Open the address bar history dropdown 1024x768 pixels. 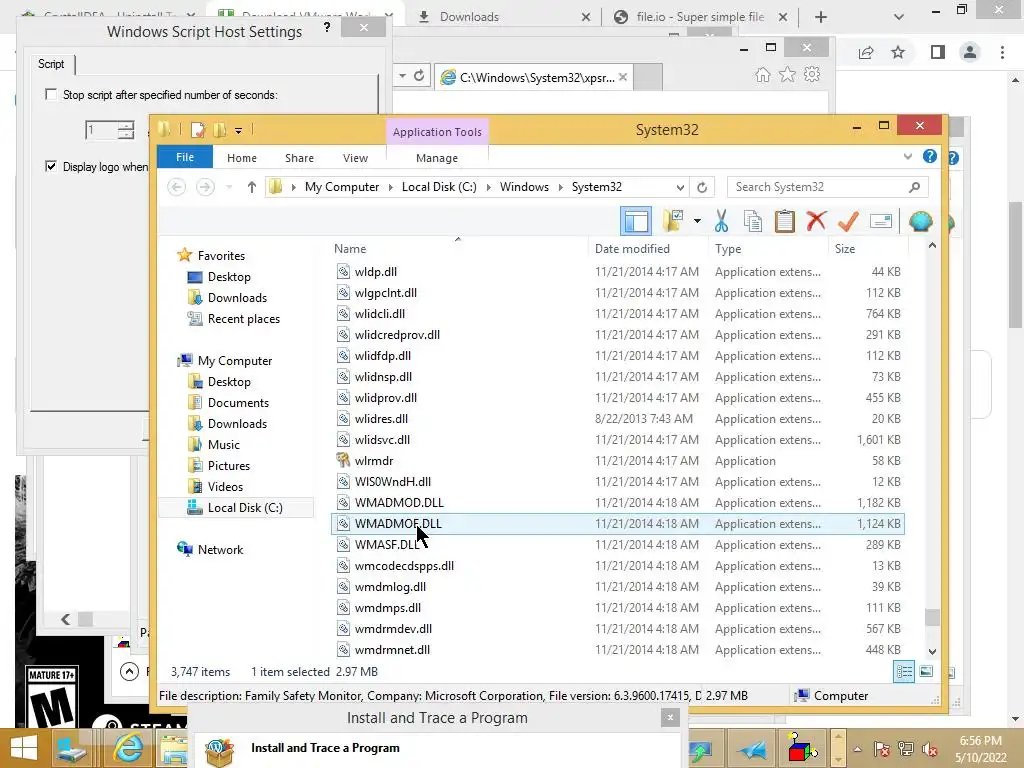tap(680, 187)
